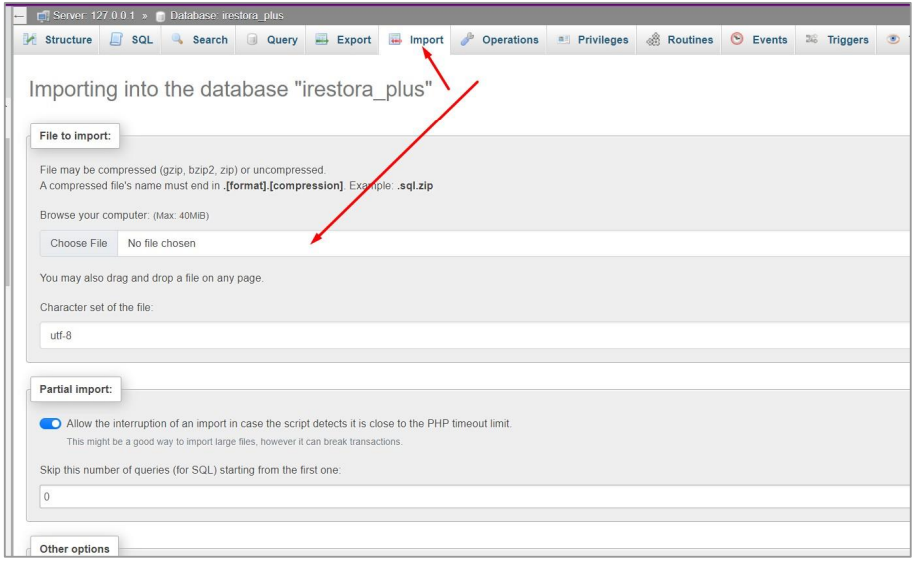The height and width of the screenshot is (561, 915).
Task: Click the Export tab icon
Action: tap(322, 40)
